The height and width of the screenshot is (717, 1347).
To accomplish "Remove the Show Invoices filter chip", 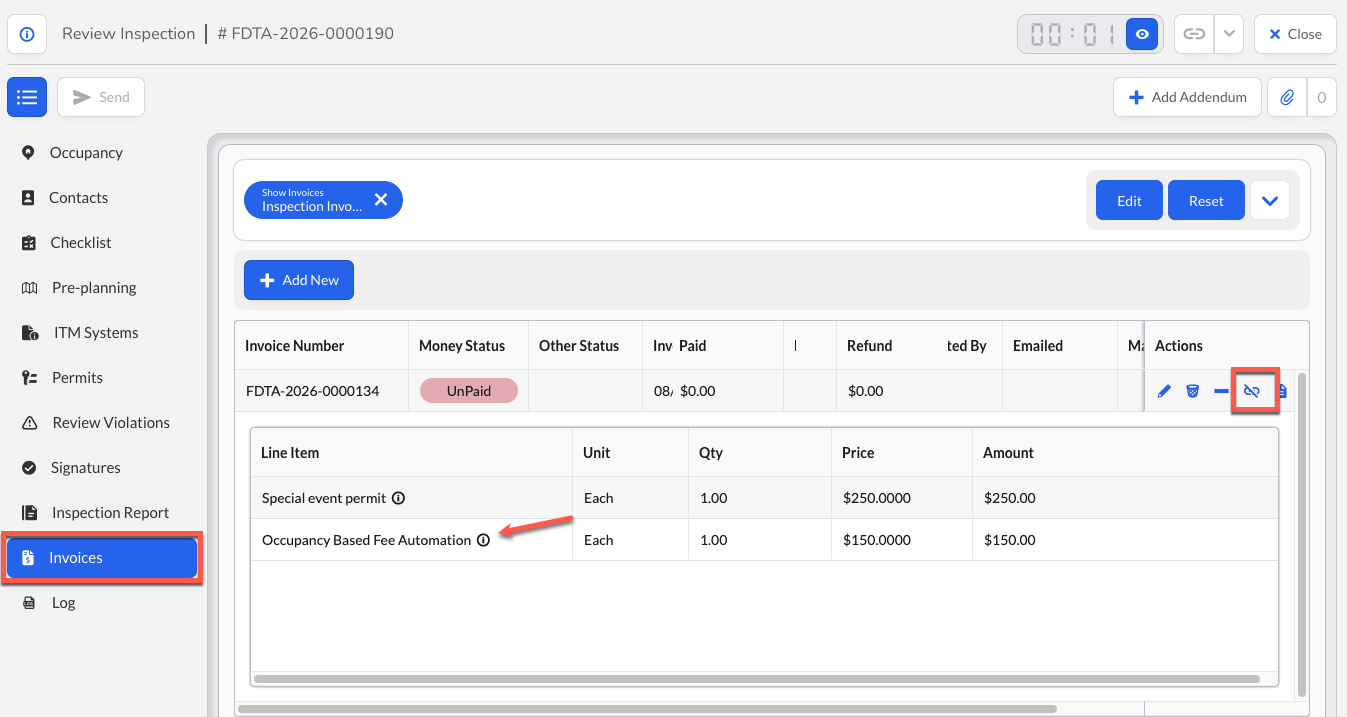I will (x=381, y=200).
